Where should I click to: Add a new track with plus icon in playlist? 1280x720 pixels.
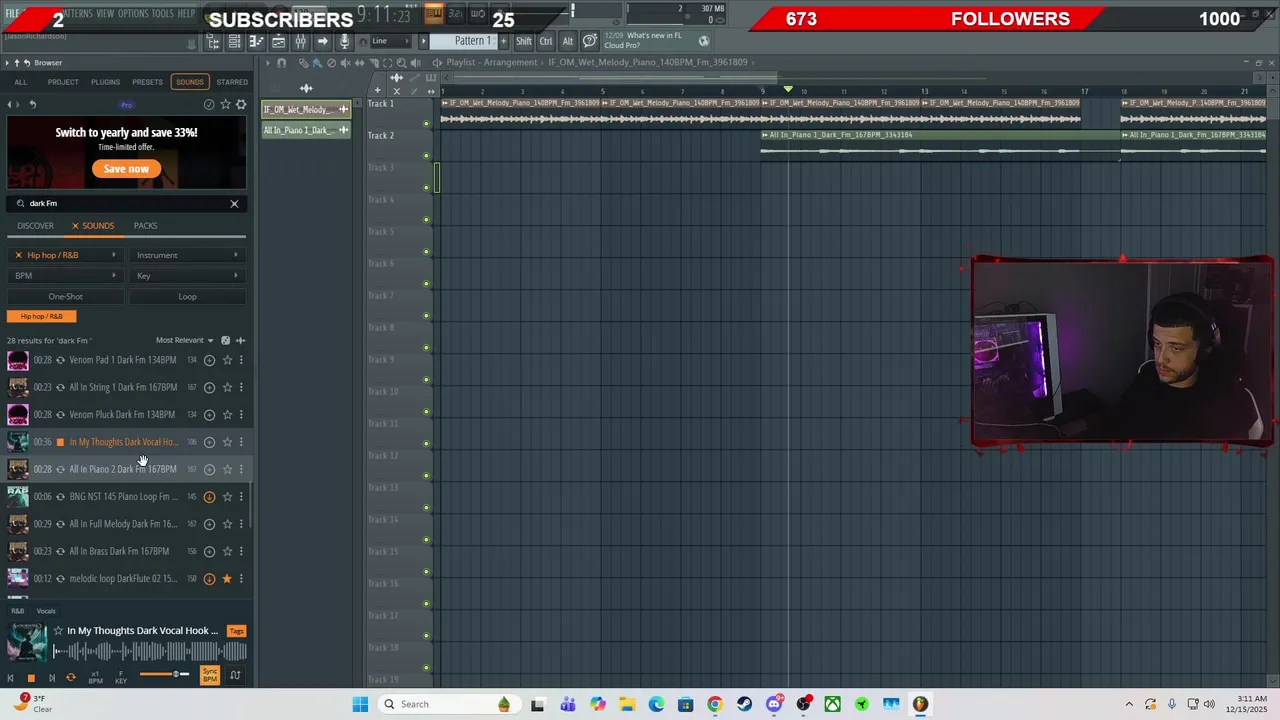(x=377, y=90)
